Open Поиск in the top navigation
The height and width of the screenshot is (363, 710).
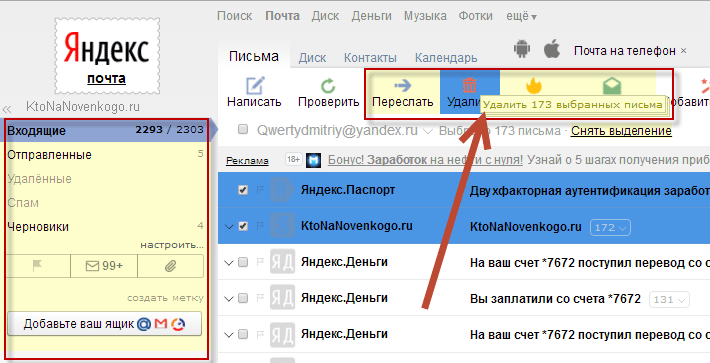[235, 16]
